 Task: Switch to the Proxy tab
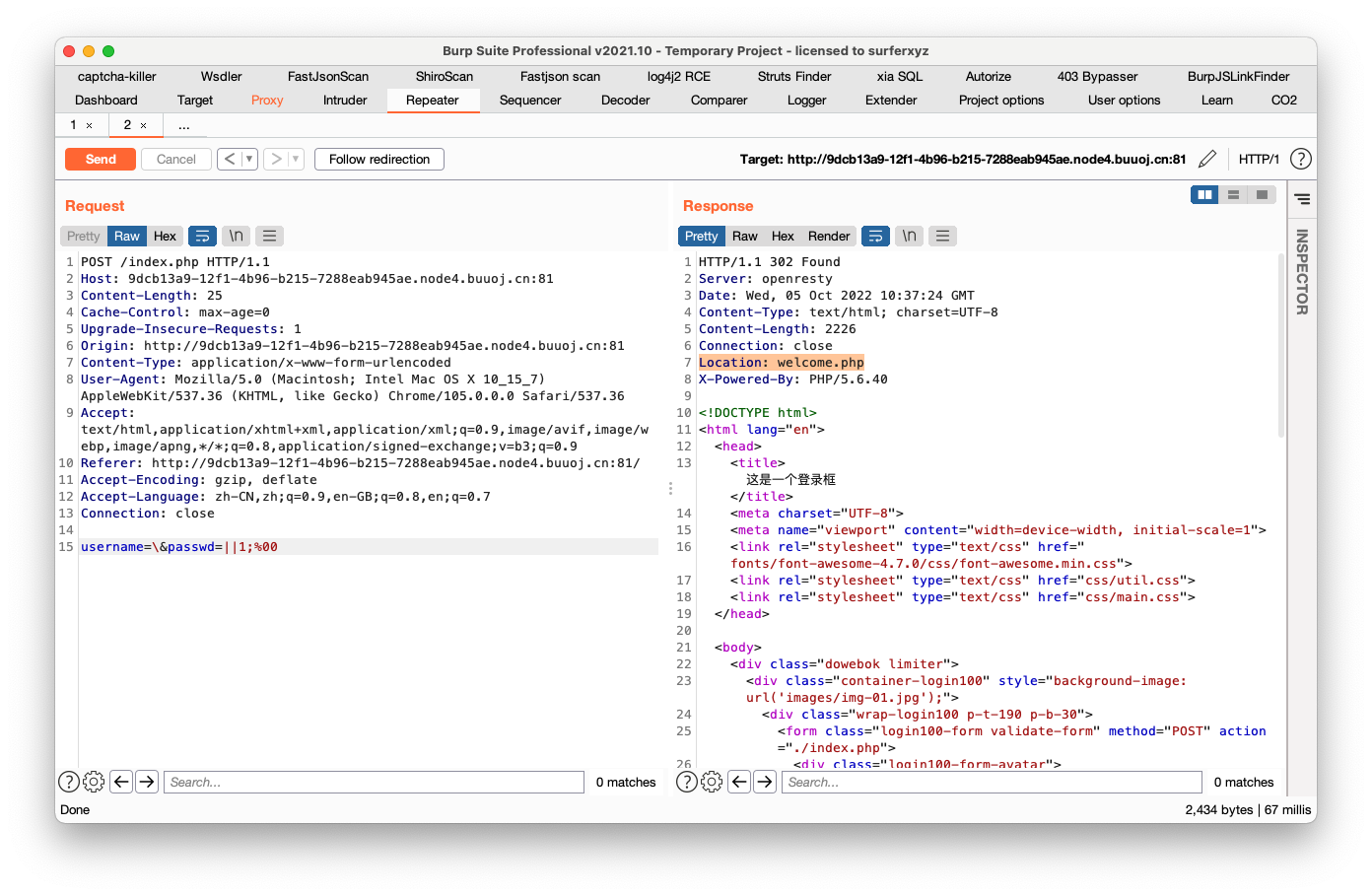pos(267,100)
